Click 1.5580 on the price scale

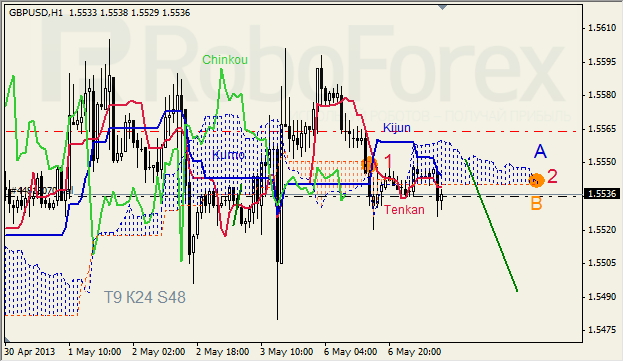tap(602, 95)
